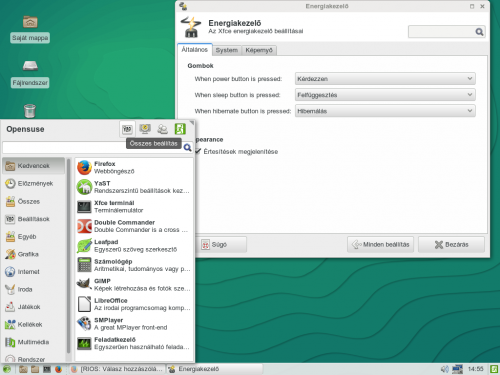Select Előzmények category in menu

34,183
